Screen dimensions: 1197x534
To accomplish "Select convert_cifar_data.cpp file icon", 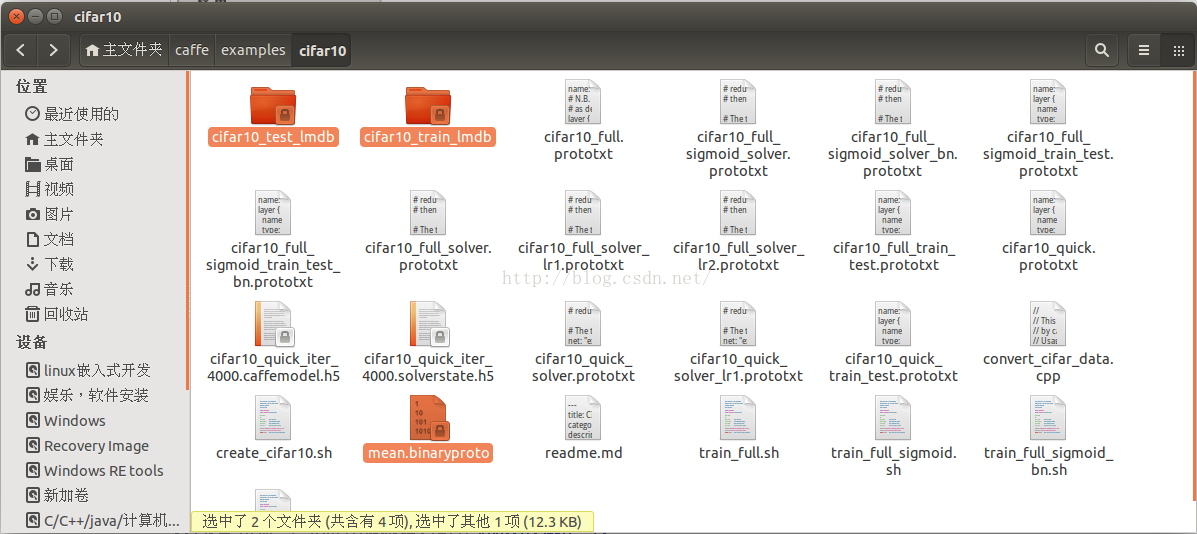I will 1047,323.
